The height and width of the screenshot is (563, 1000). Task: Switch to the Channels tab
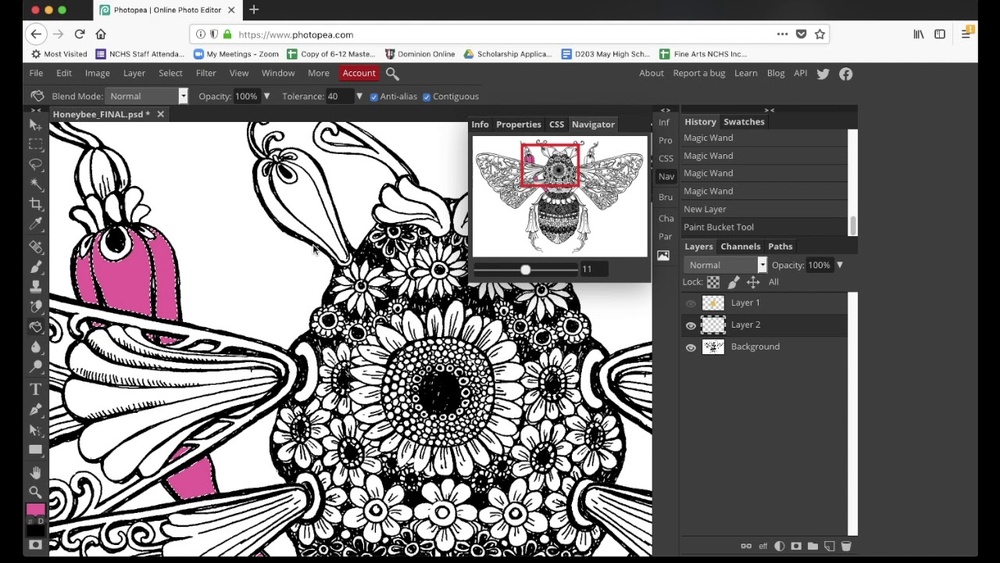(740, 246)
